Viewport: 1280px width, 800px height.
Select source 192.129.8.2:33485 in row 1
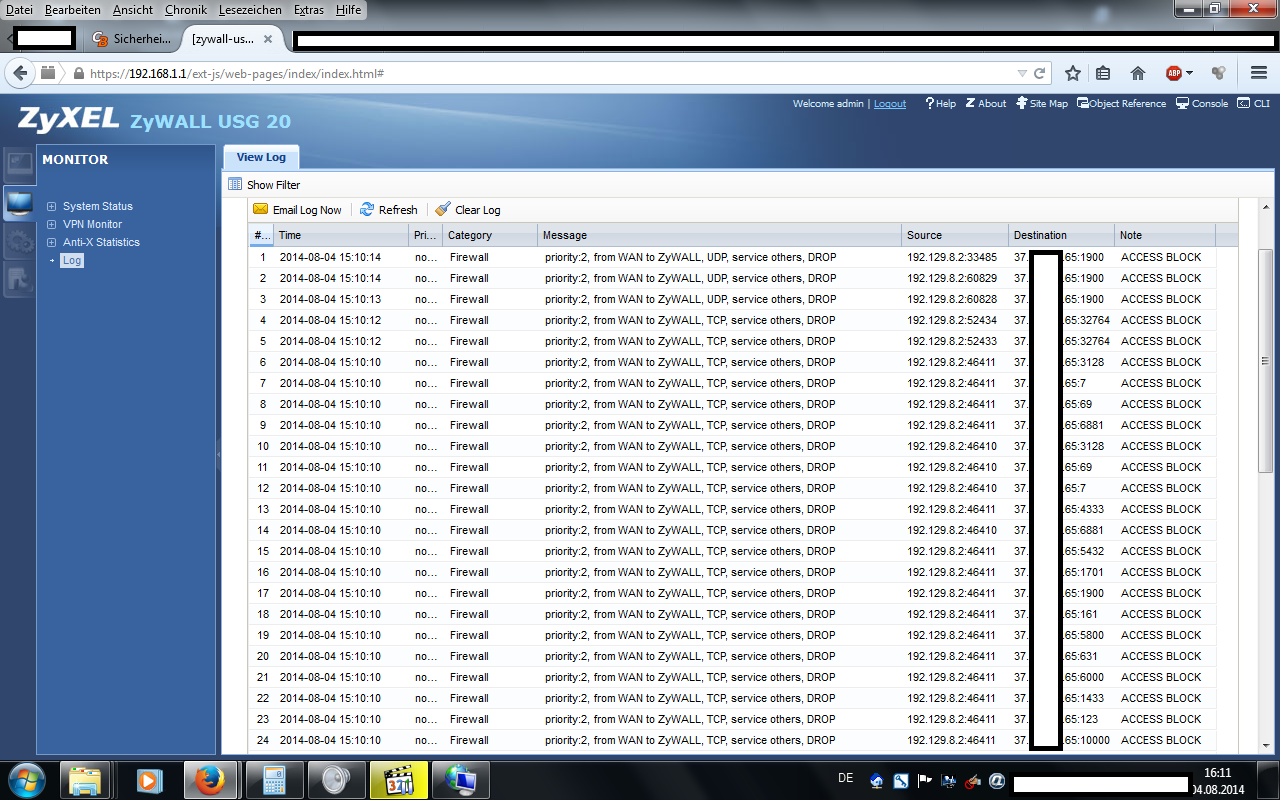[x=952, y=257]
